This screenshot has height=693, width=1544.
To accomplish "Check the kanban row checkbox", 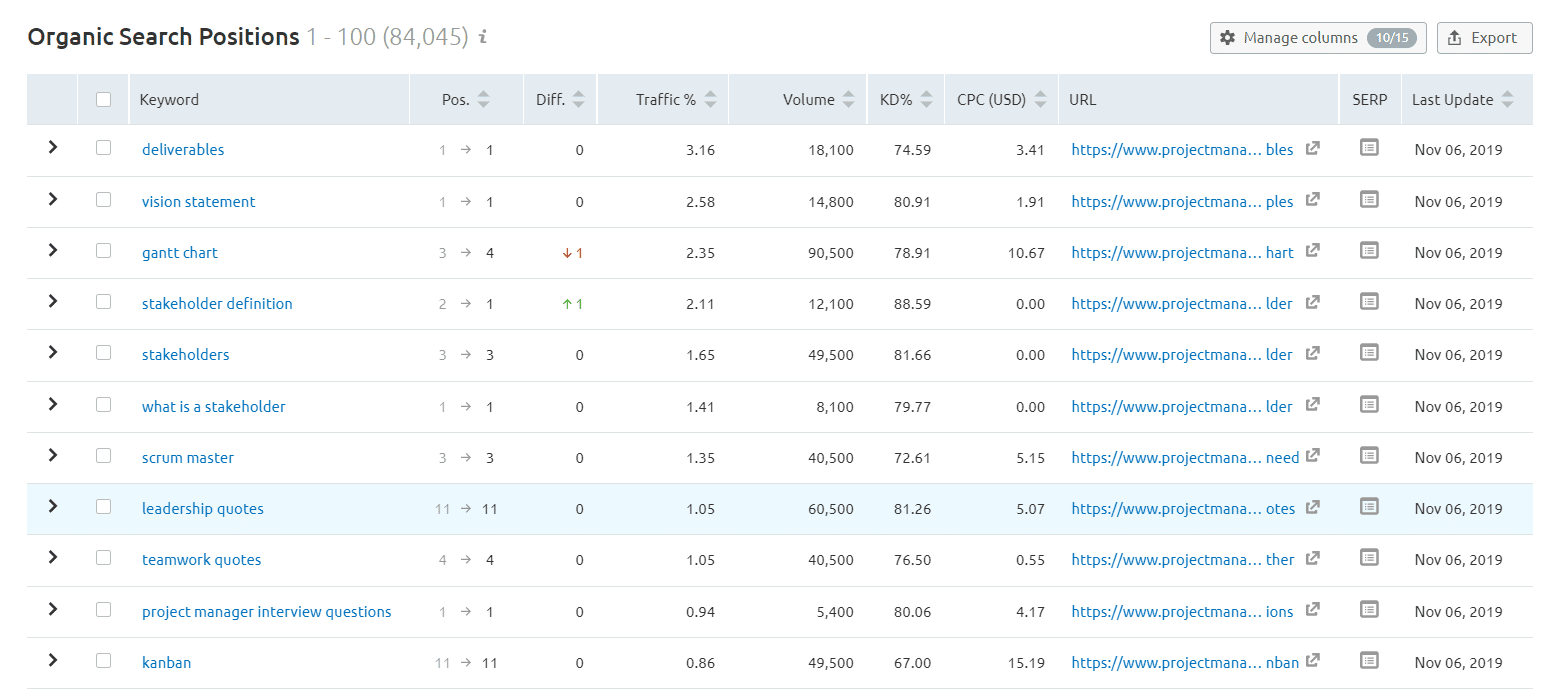I will tap(103, 661).
